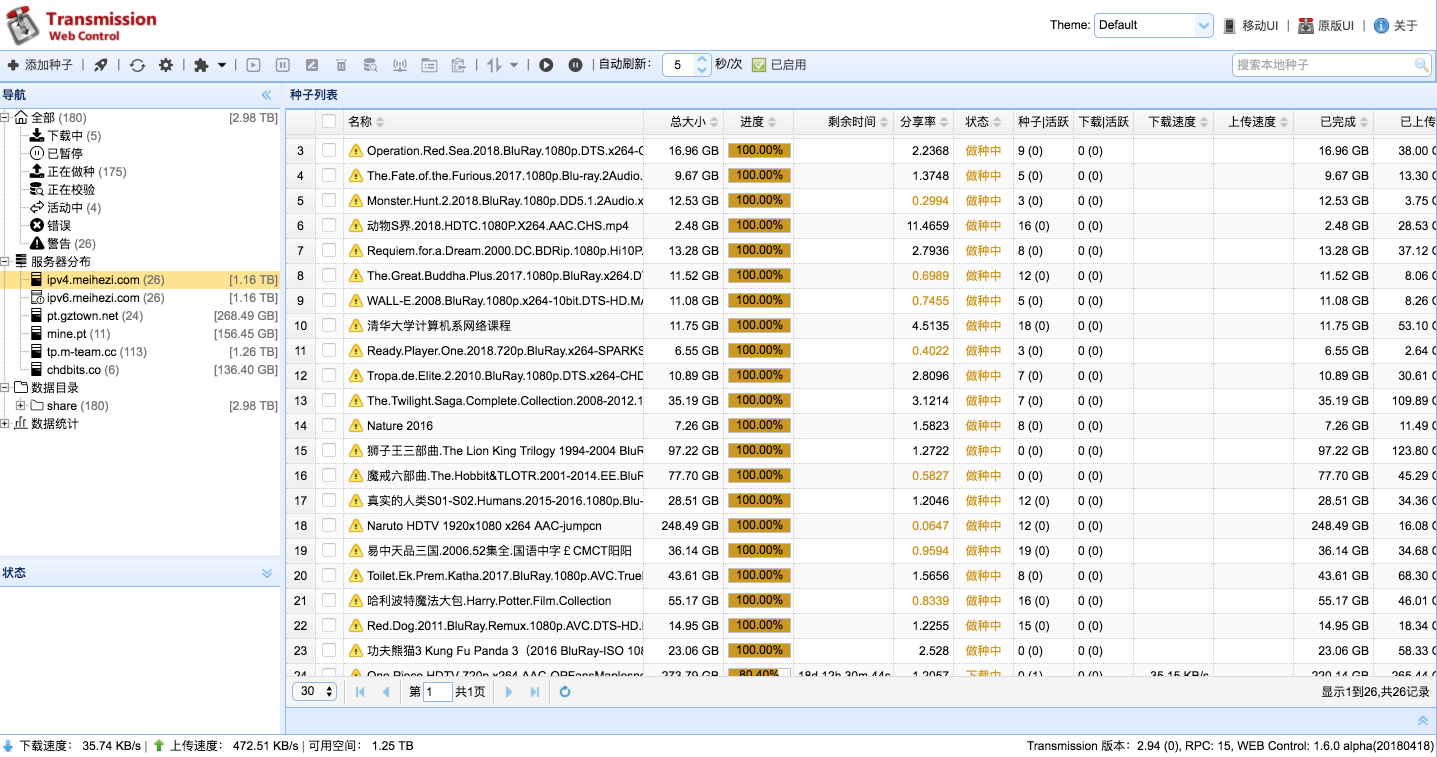Viewport: 1437px width, 757px height.
Task: Open the plugin dropdown arrow
Action: coord(222,65)
